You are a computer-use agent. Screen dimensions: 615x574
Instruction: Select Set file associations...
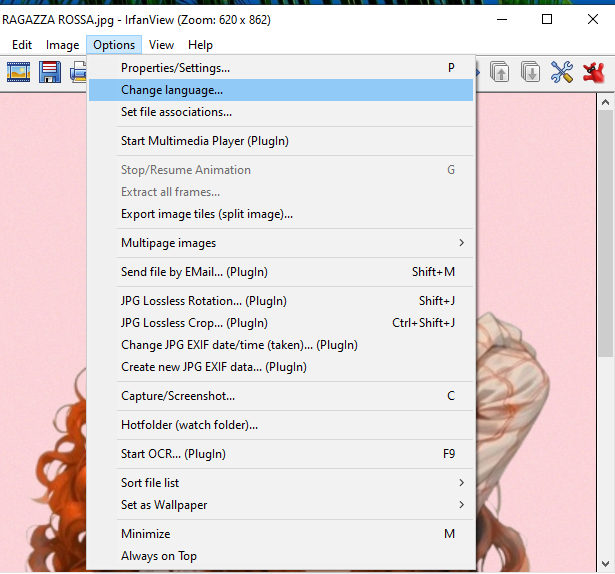click(281, 112)
